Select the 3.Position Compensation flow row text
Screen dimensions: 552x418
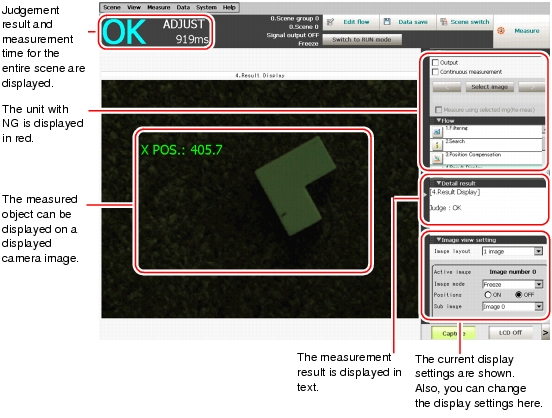pos(473,155)
